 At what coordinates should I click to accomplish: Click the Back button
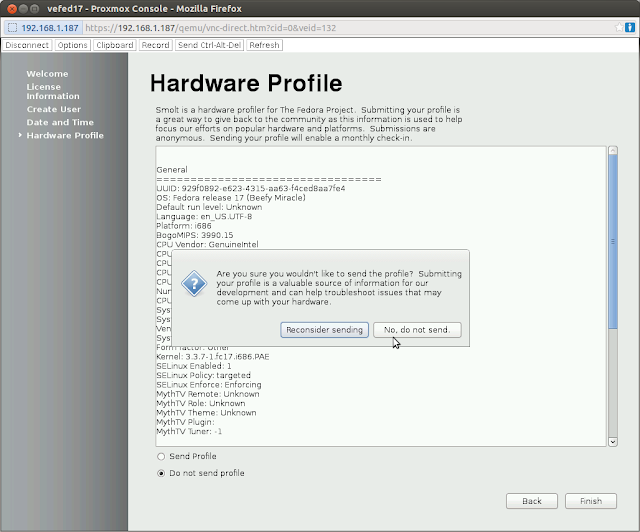click(x=532, y=501)
